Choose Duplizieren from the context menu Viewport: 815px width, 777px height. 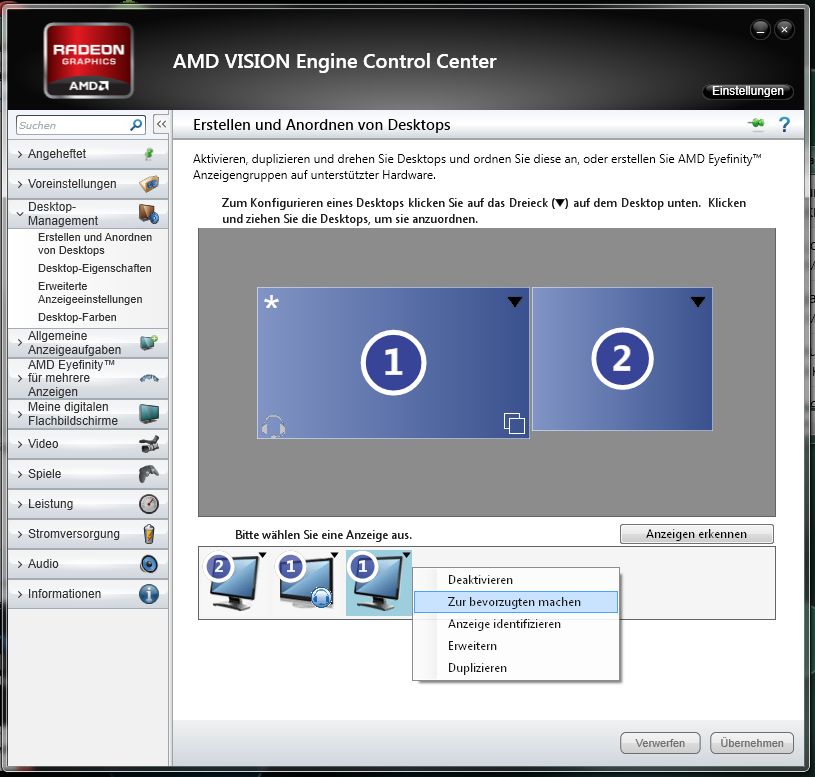(516, 668)
